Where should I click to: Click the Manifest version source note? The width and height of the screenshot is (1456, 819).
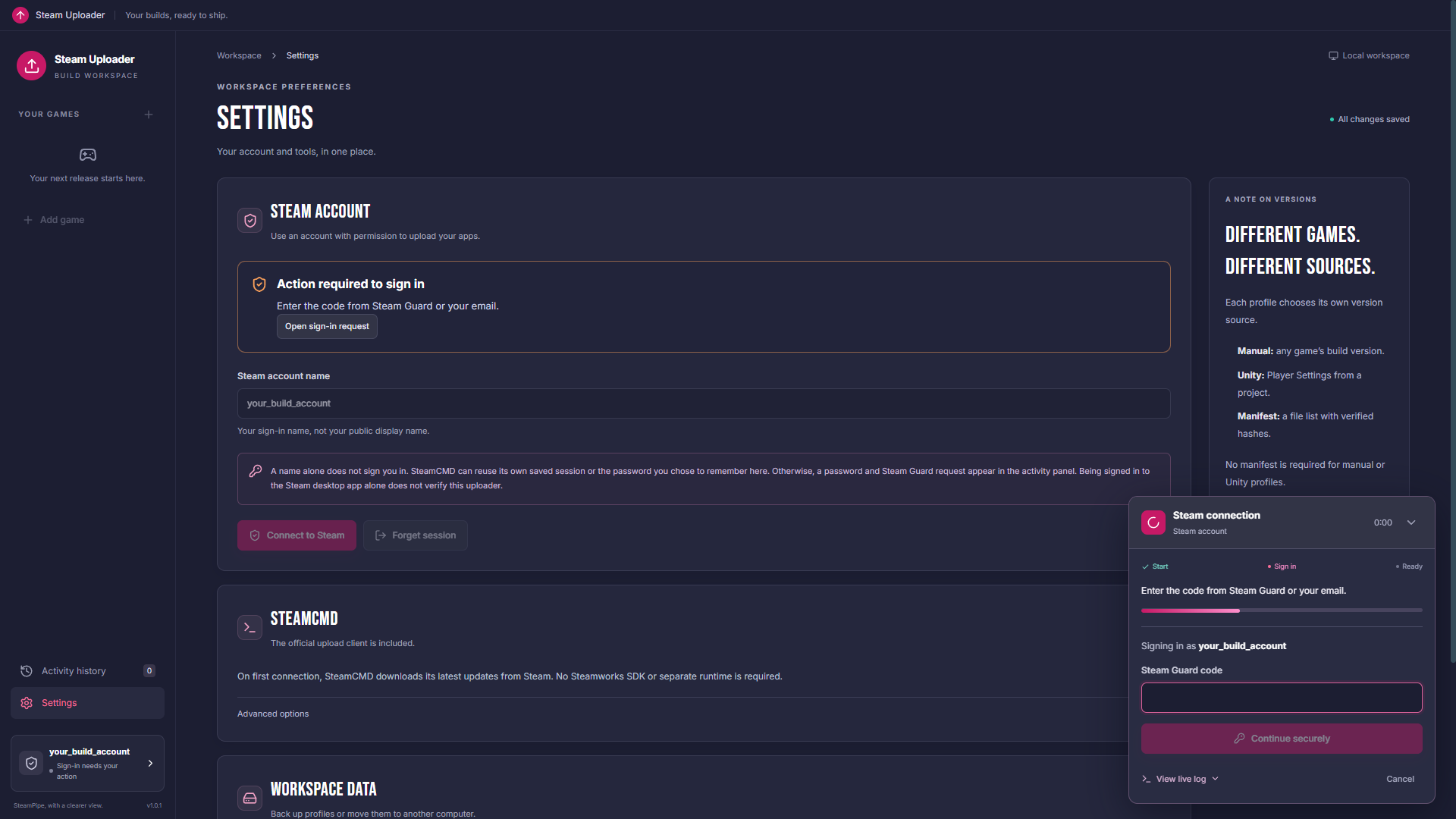point(1305,425)
